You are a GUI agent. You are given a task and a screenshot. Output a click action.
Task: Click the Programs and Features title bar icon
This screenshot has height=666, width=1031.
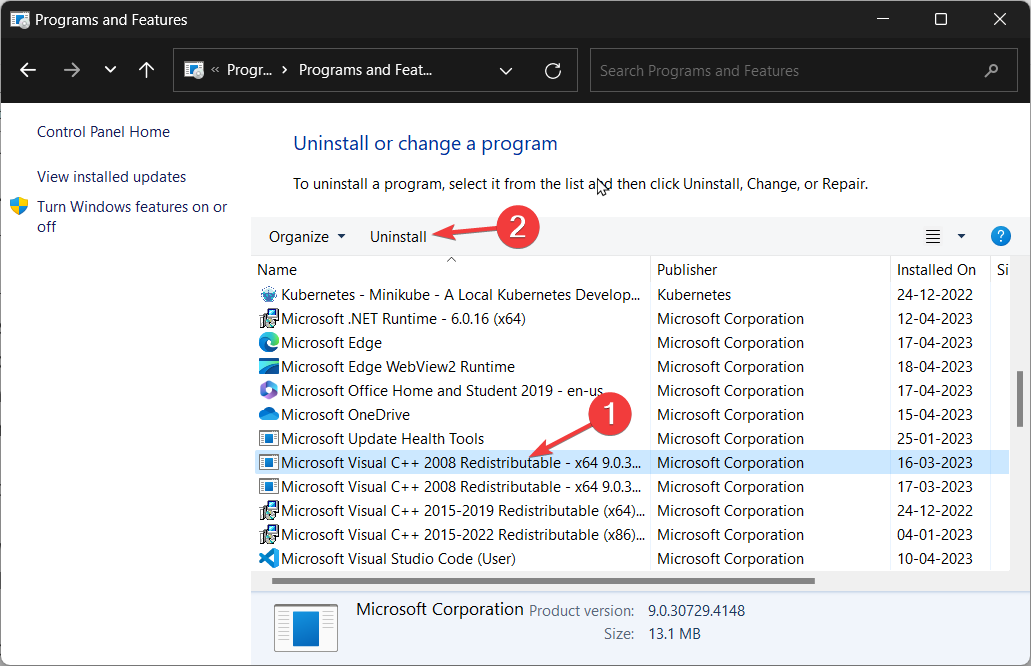point(20,20)
